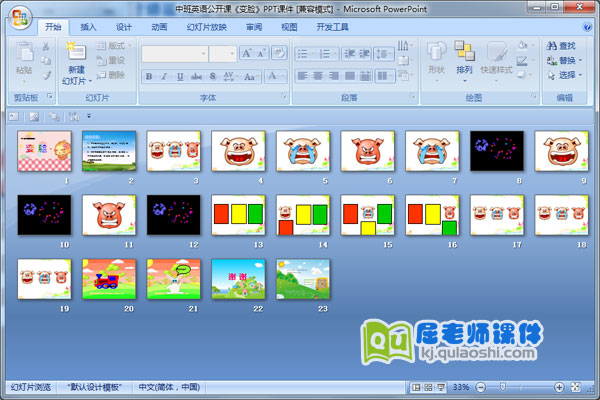This screenshot has width=600, height=400.
Task: Click the Shape Outline pen icon
Action: click(x=524, y=60)
